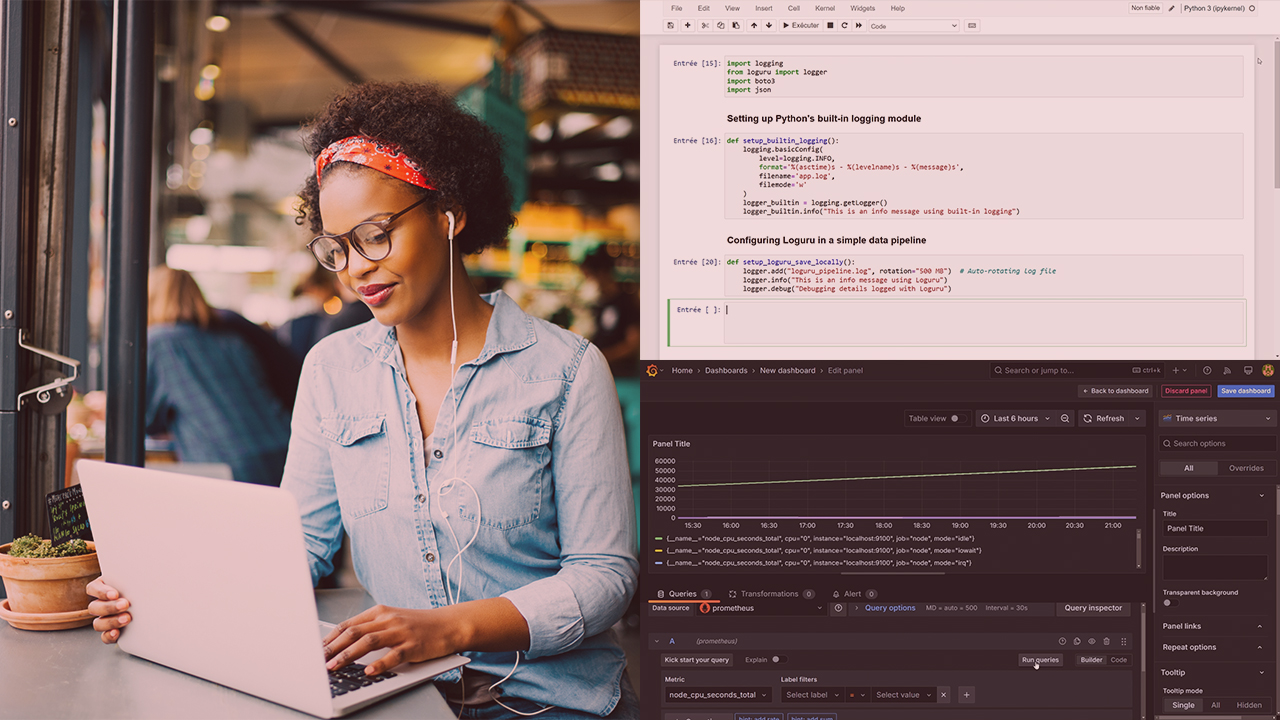1280x720 pixels.
Task: Open the Jupyter command palette keyboard icon
Action: [x=972, y=25]
